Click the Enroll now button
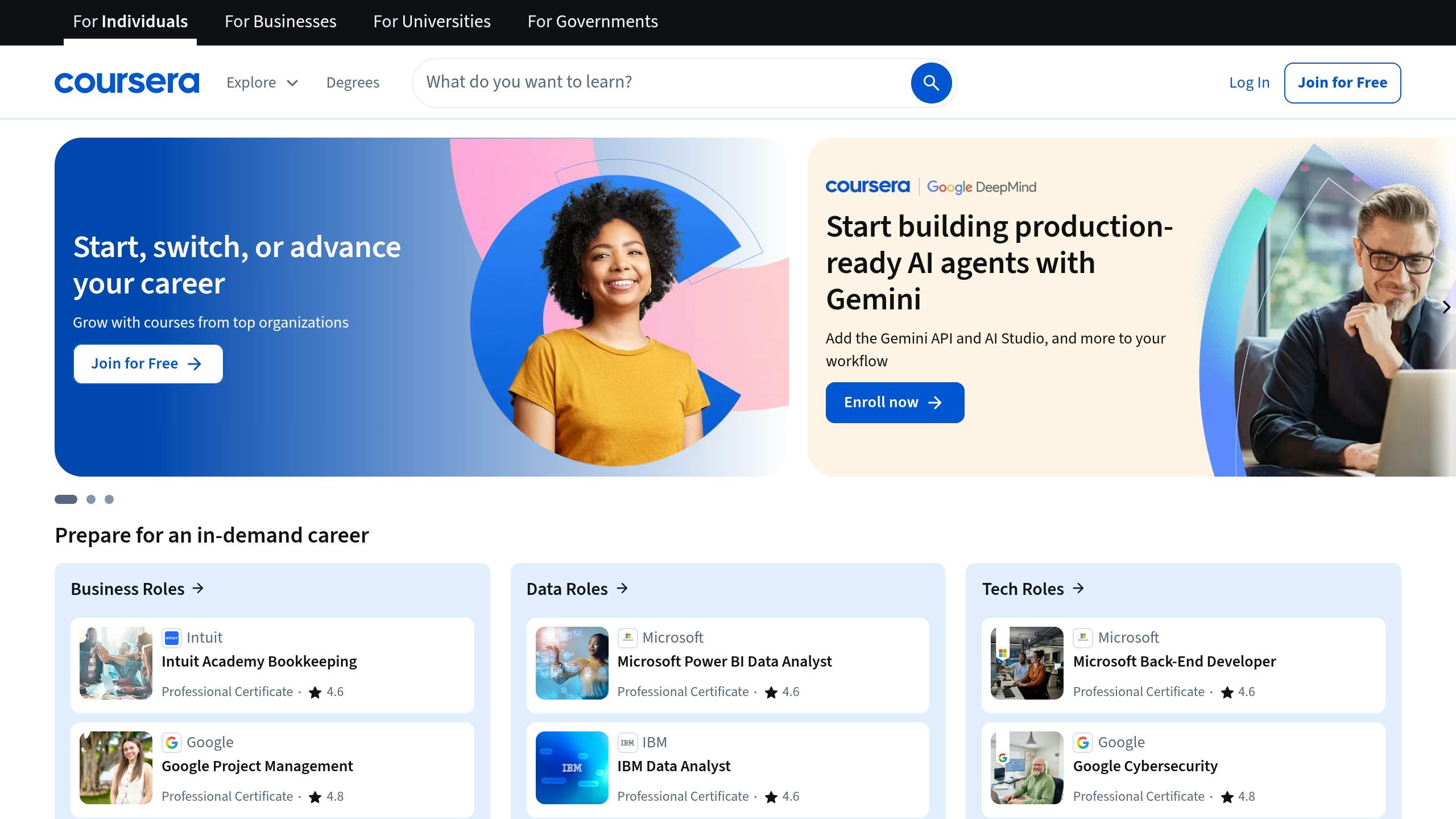This screenshot has width=1456, height=819. (895, 403)
